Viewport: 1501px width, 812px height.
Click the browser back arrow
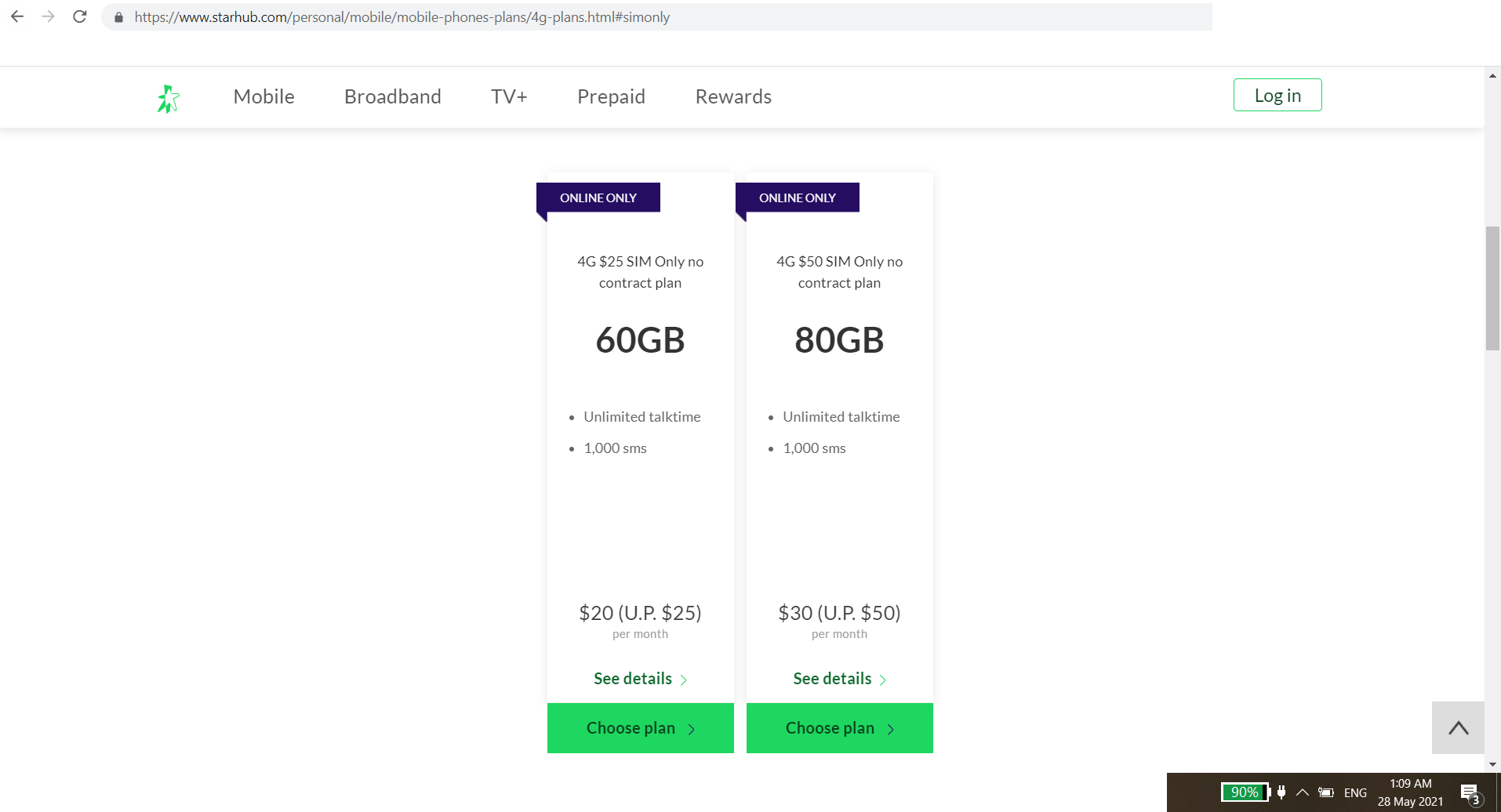coord(17,16)
